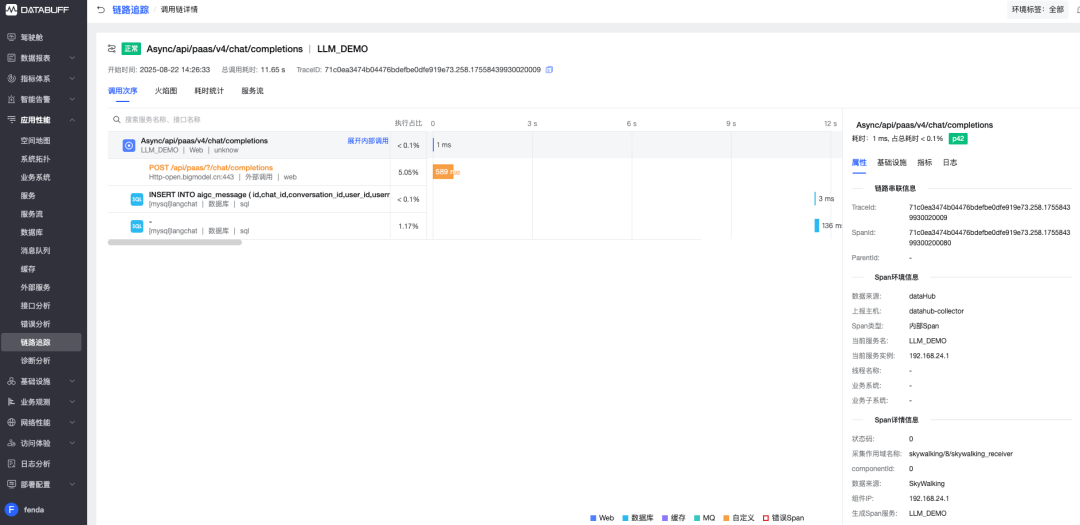Go to 链路追踪 via the breadcrumb link
Screen dimensions: 1080x525
coord(130,10)
